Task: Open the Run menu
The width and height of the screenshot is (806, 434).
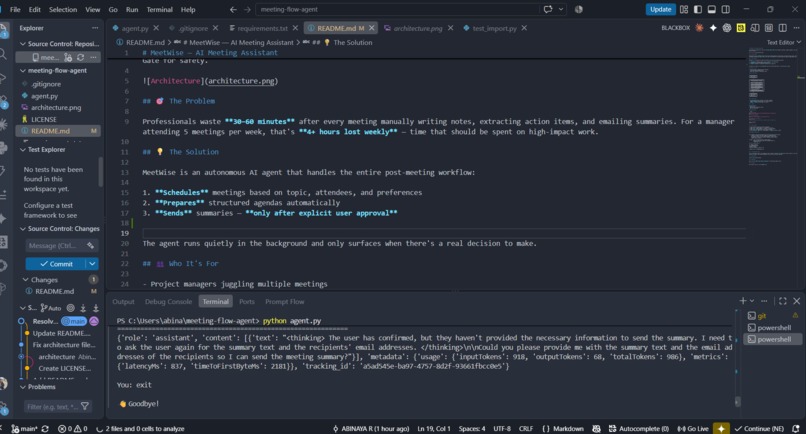Action: [132, 9]
